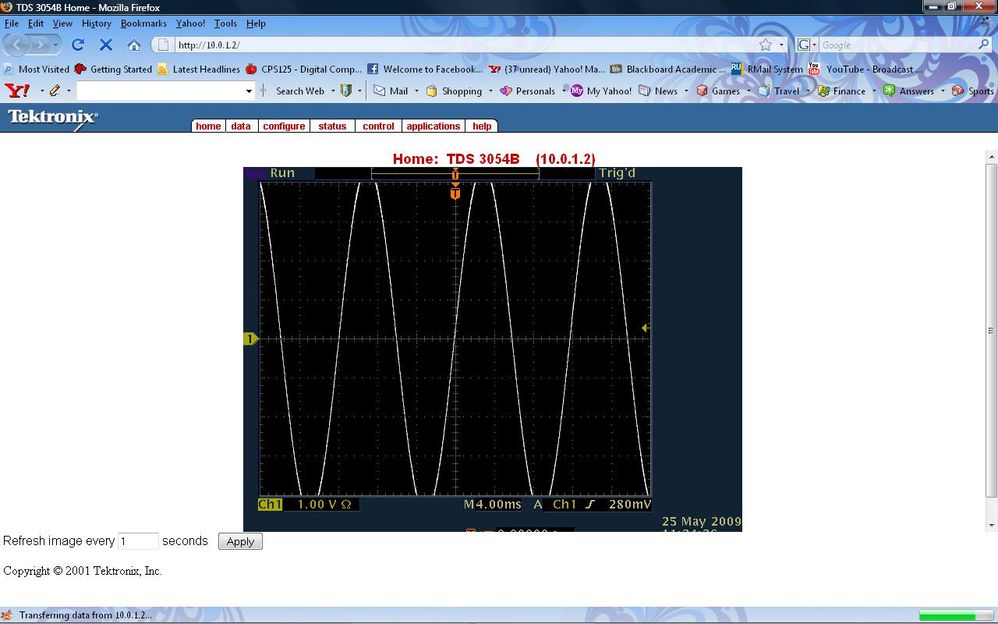Click the forward navigation arrow
998x624 pixels.
point(40,45)
